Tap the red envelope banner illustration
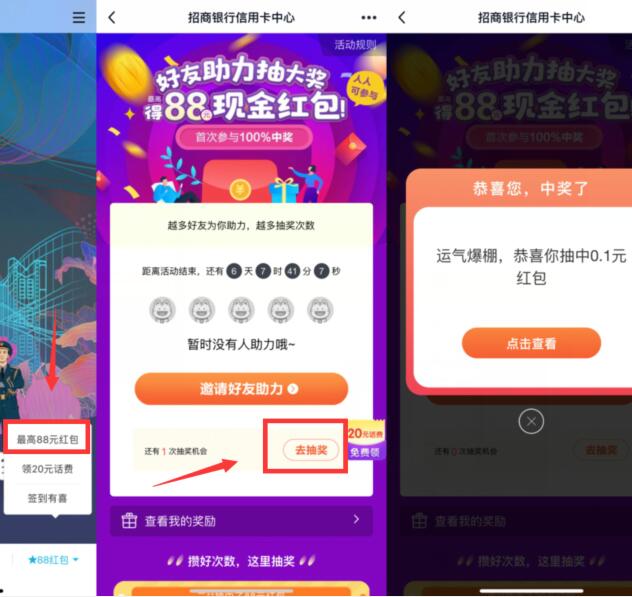 point(239,181)
